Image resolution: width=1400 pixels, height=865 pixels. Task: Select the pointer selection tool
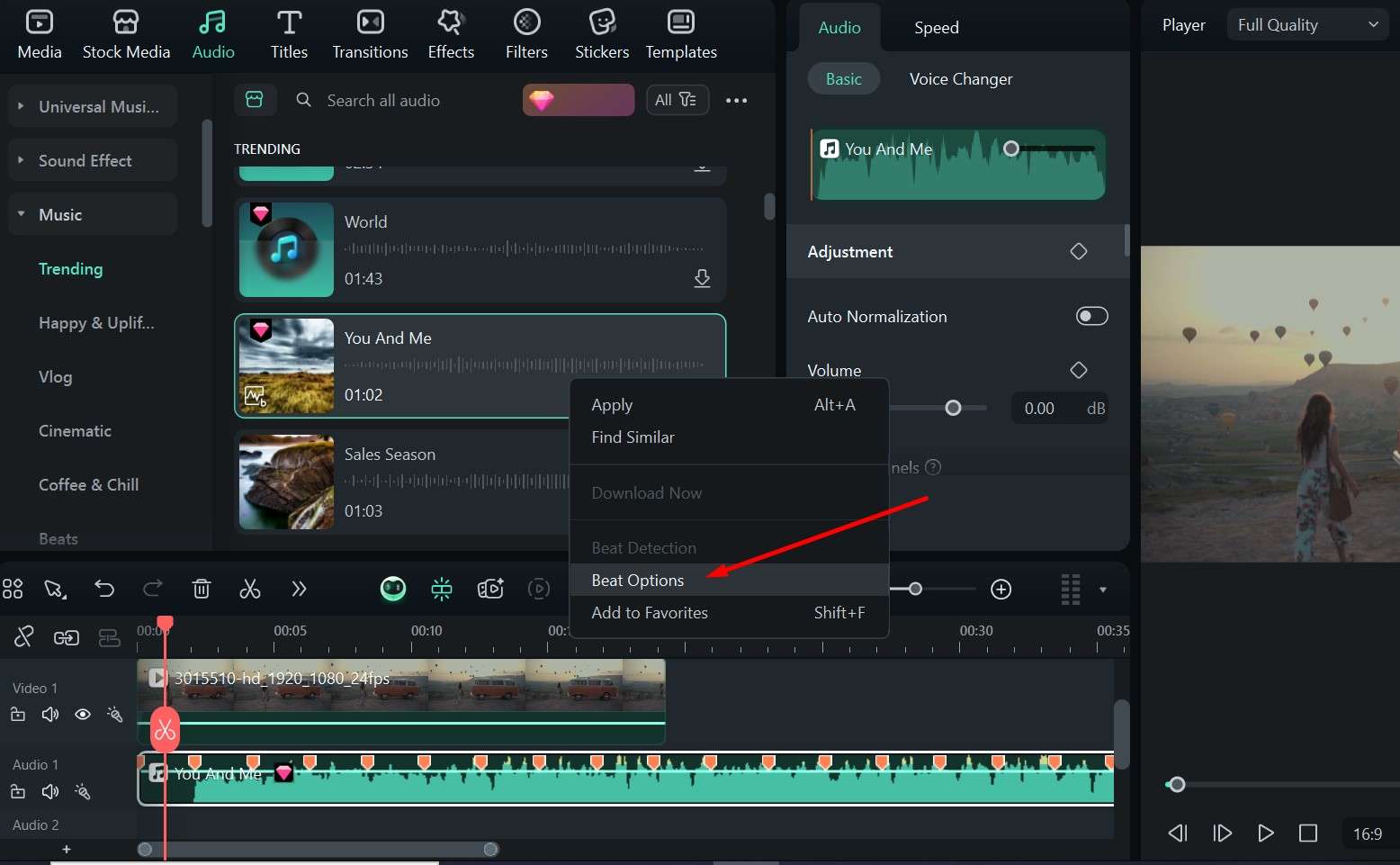(x=55, y=589)
